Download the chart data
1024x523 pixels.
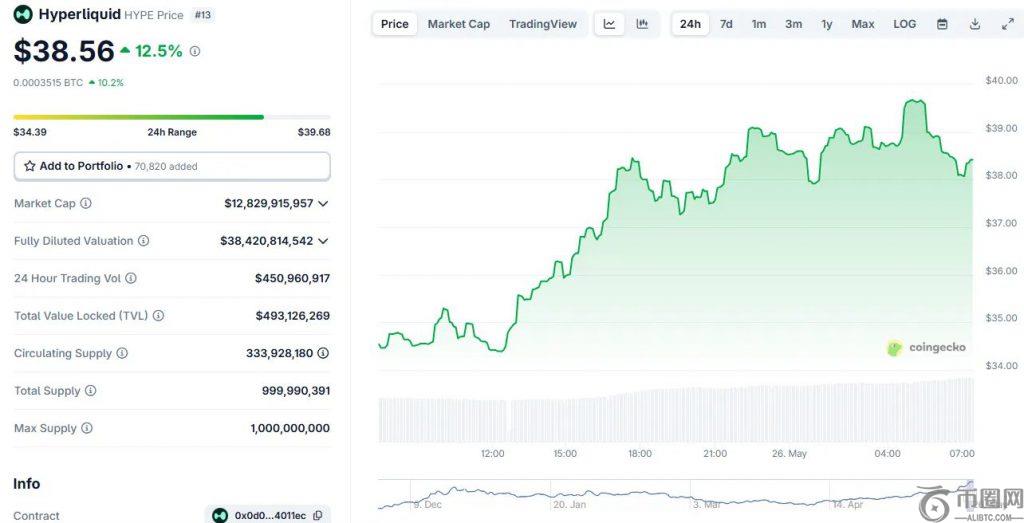click(x=975, y=24)
